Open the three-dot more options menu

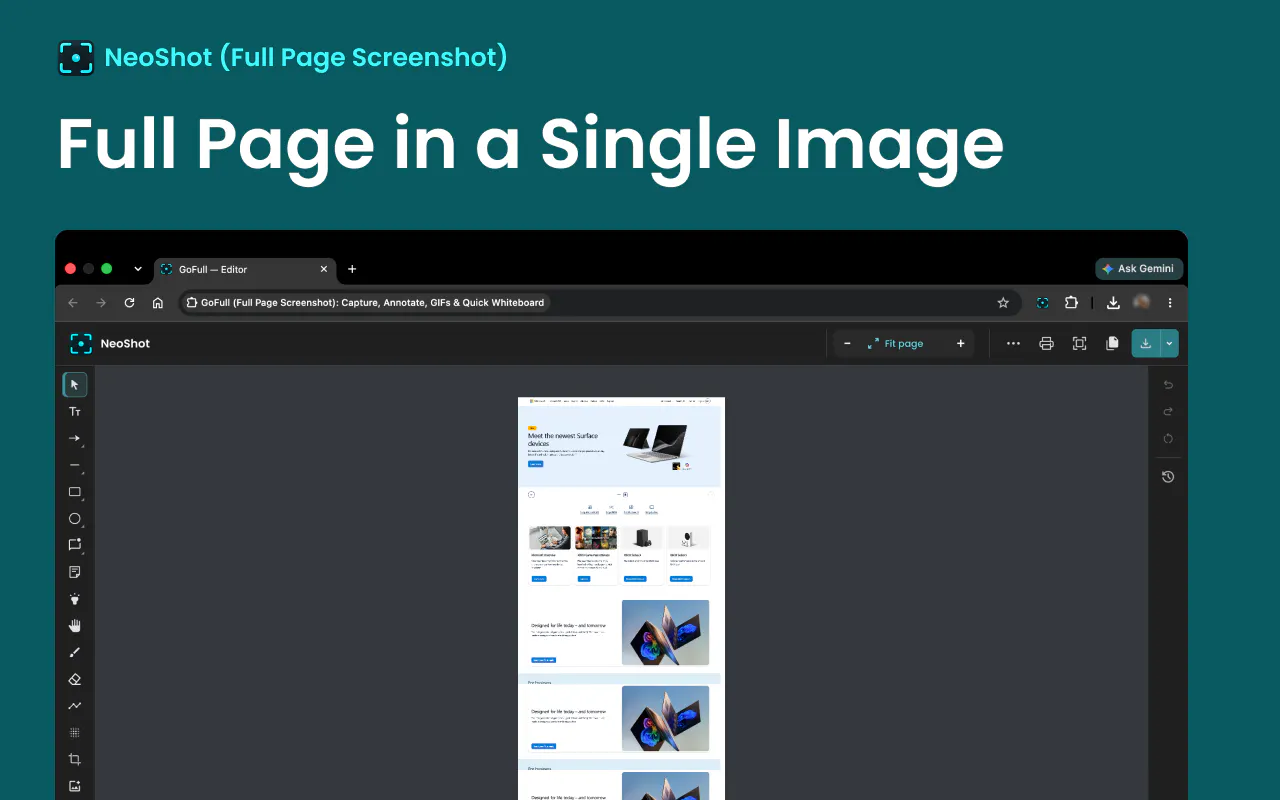pyautogui.click(x=1013, y=343)
